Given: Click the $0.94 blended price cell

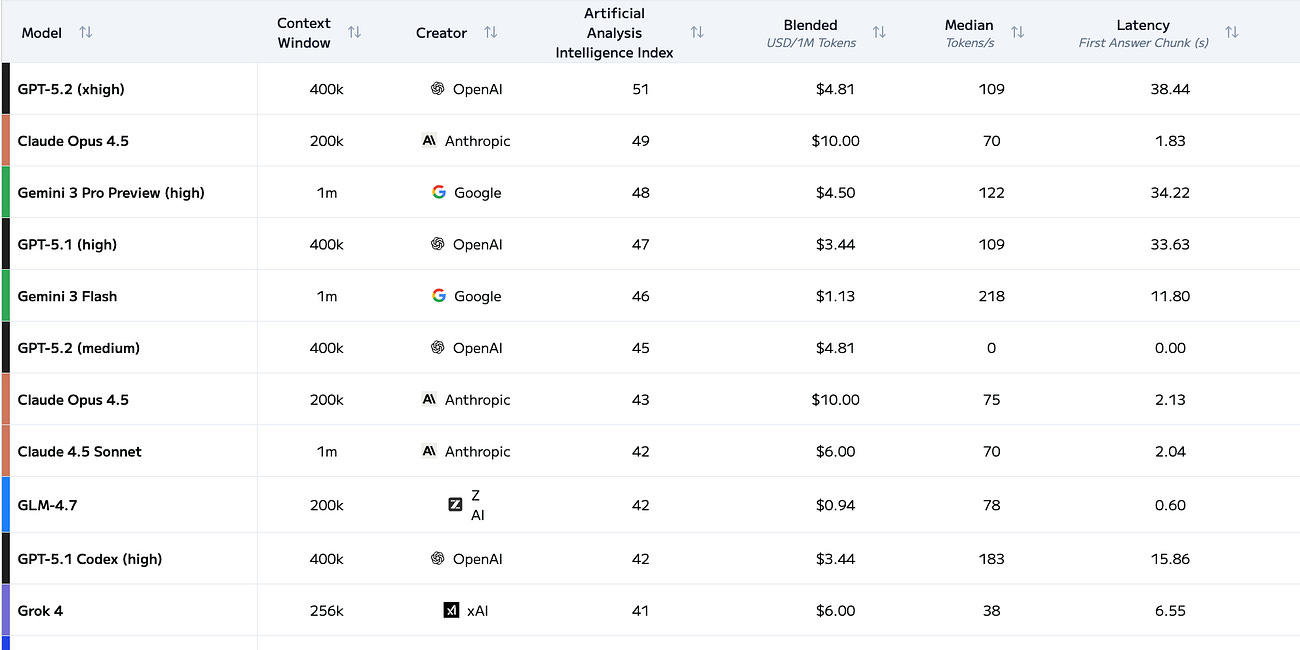Looking at the screenshot, I should [835, 505].
